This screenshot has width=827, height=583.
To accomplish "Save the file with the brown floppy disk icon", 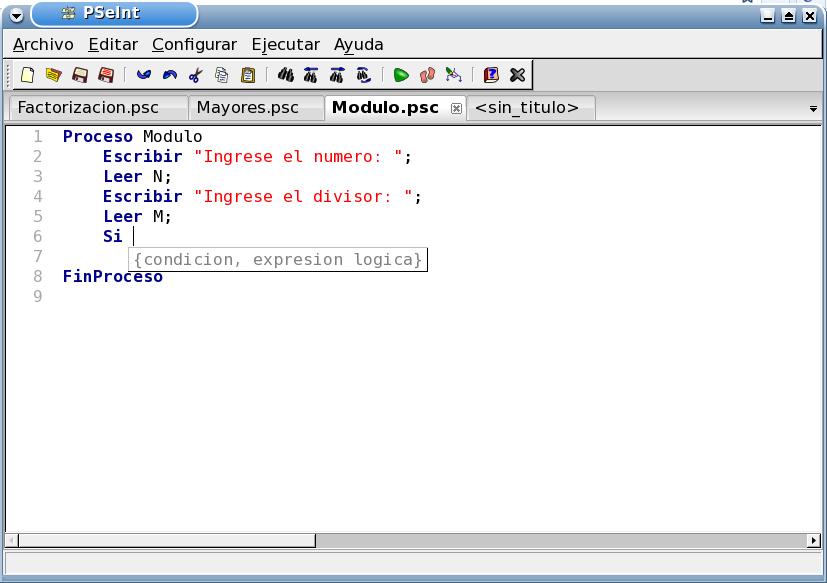I will [80, 75].
